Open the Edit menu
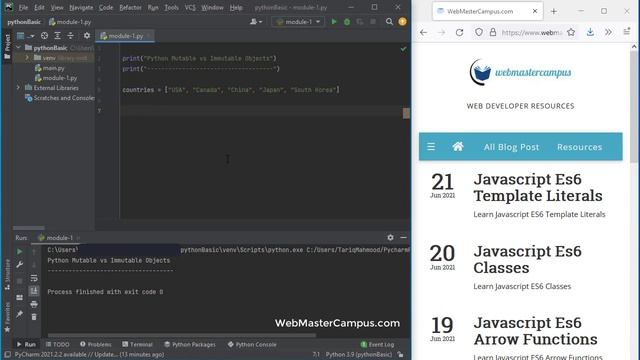This screenshot has width=640, height=360. click(x=39, y=7)
